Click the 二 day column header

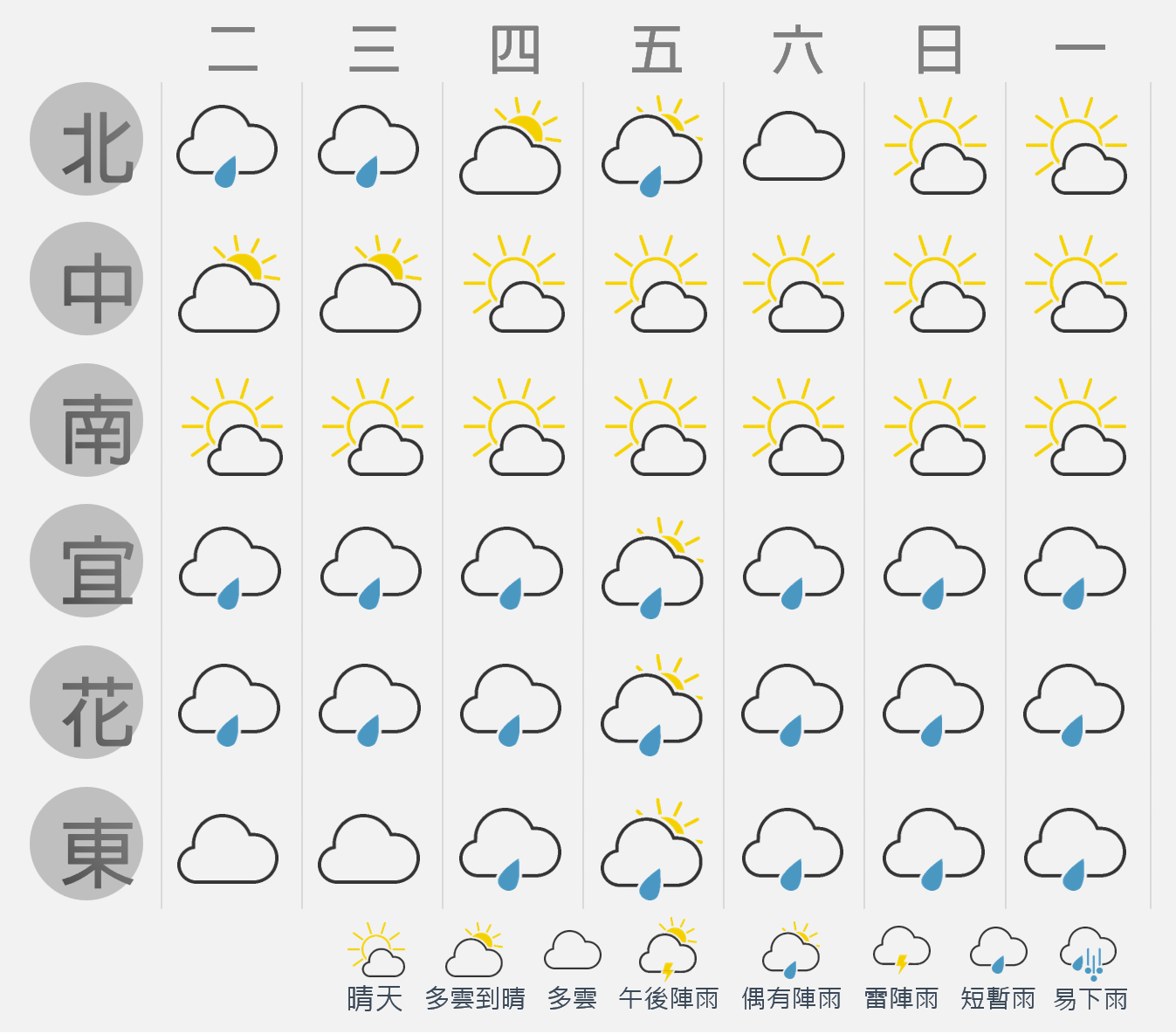(x=233, y=50)
